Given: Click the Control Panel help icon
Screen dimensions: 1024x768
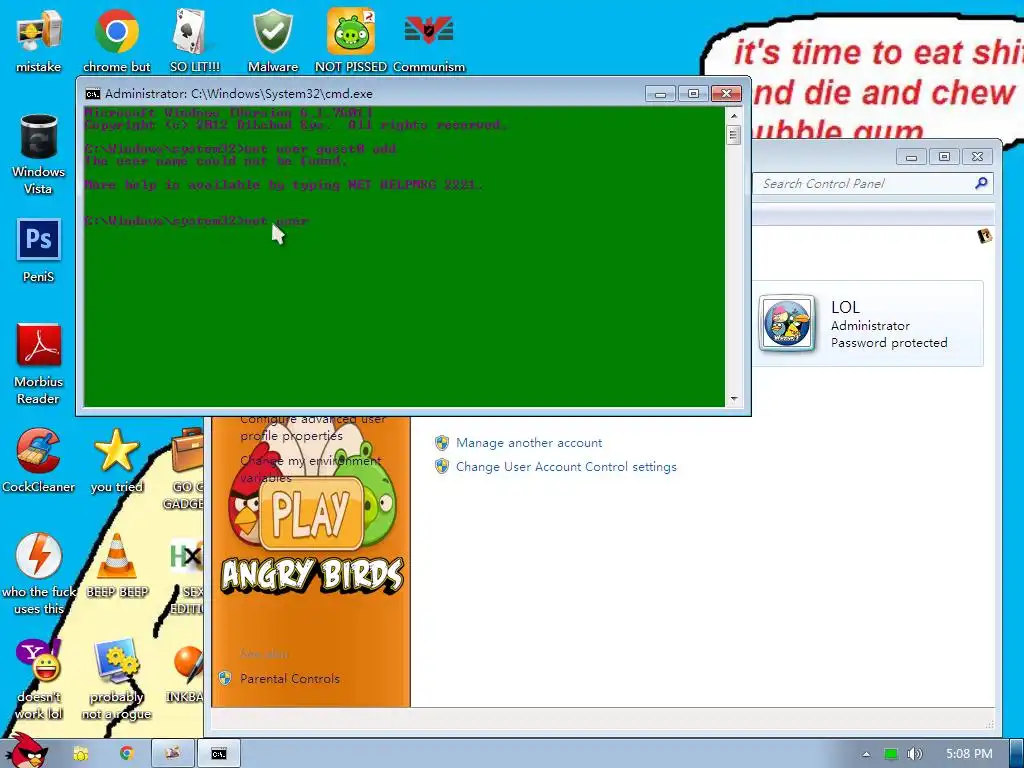Looking at the screenshot, I should pyautogui.click(x=985, y=236).
